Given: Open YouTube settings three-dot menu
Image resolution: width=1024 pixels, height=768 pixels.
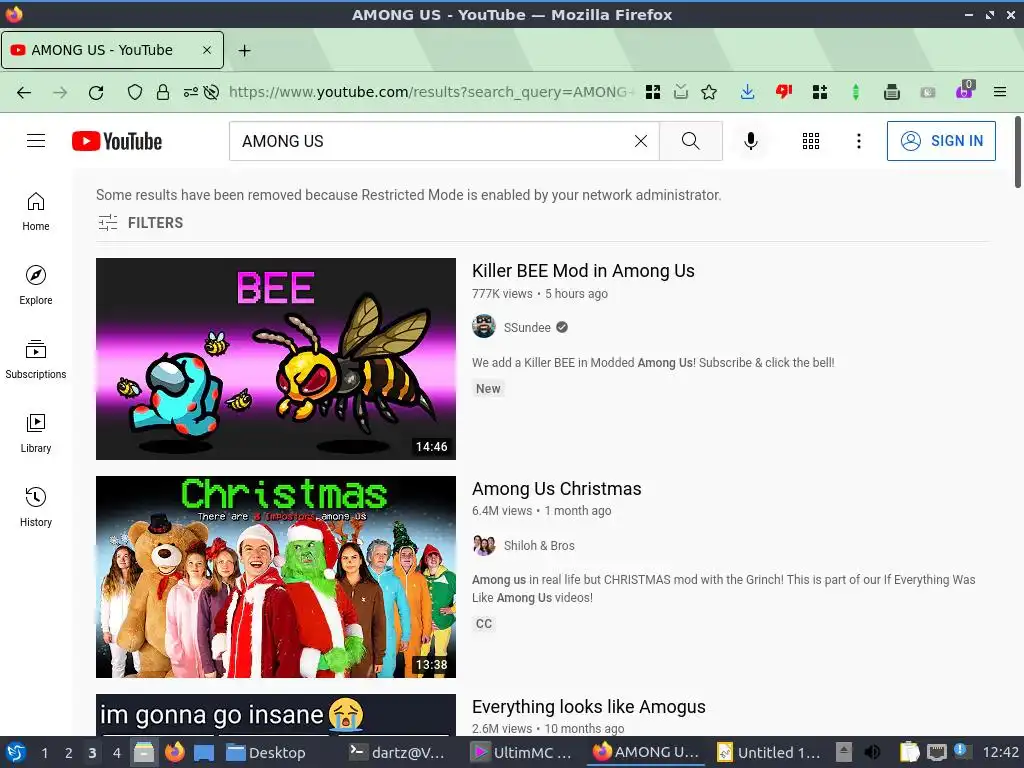Looking at the screenshot, I should click(859, 141).
